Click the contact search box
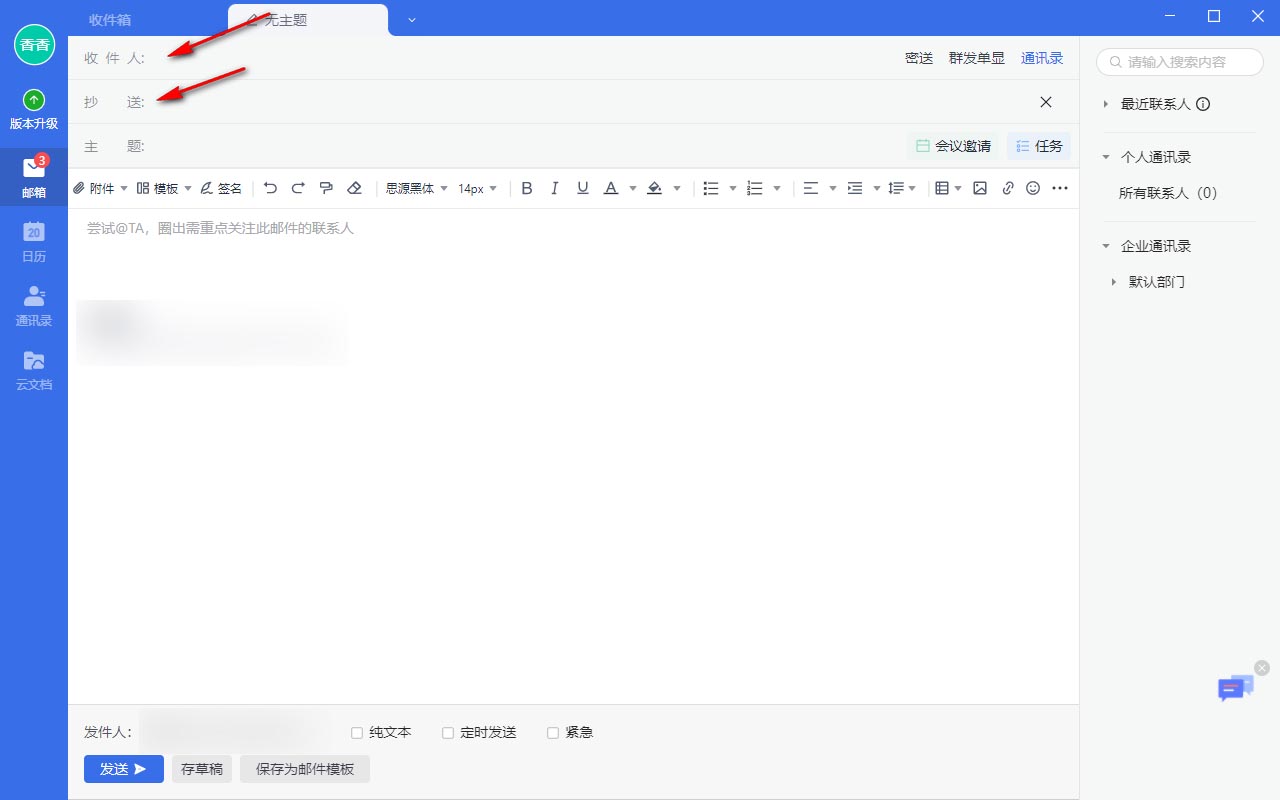Viewport: 1280px width, 800px height. 1180,62
